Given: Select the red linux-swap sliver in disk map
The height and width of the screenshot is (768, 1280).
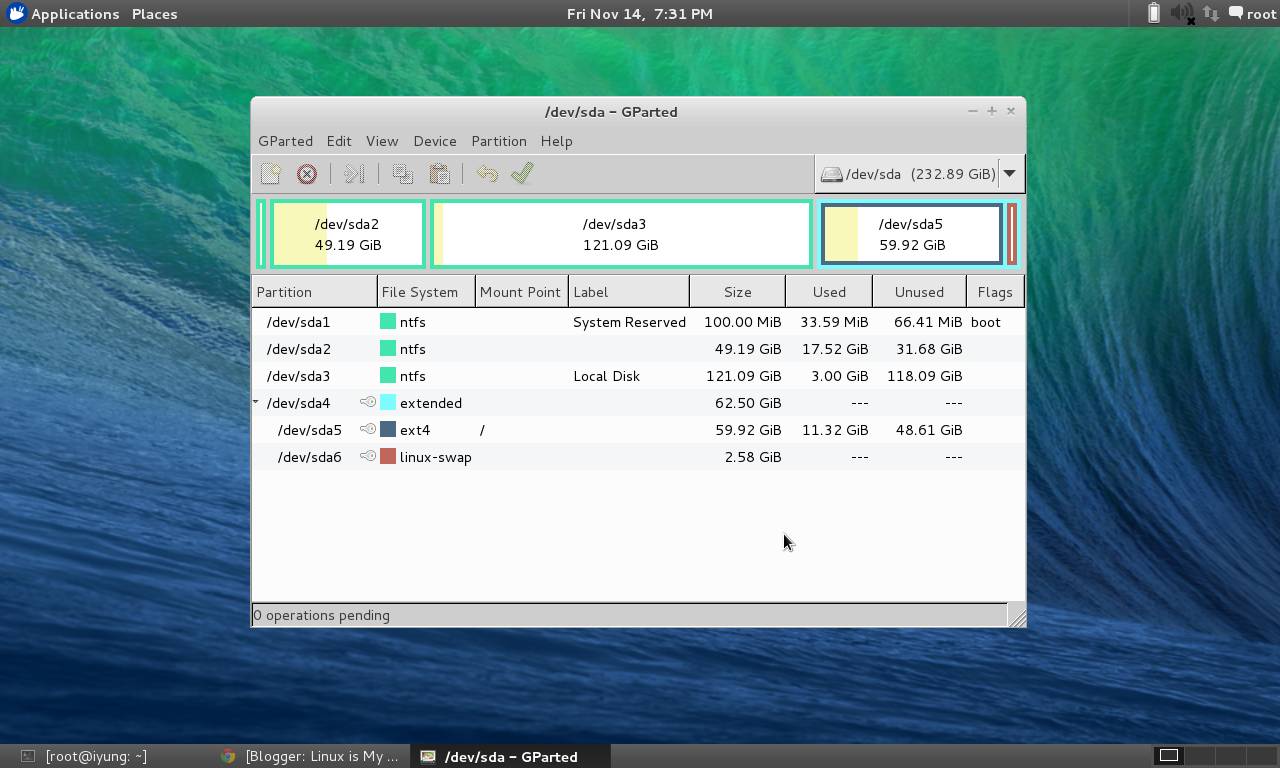Looking at the screenshot, I should [1012, 234].
